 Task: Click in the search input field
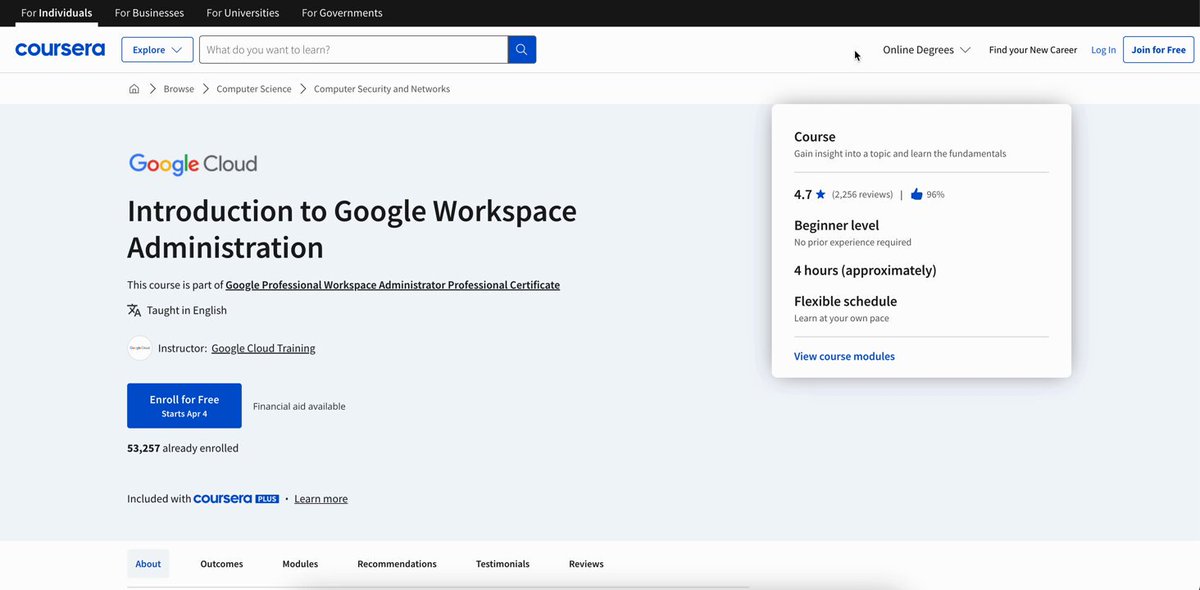[x=353, y=50]
